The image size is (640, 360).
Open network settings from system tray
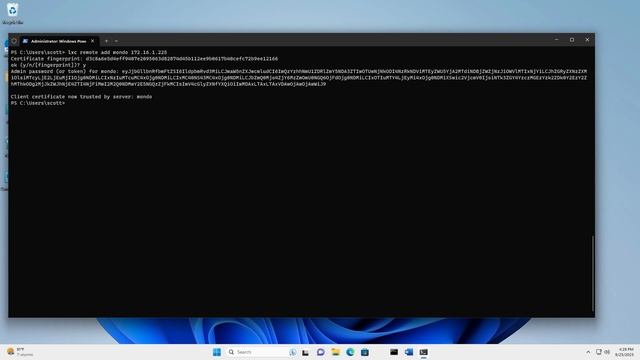[598, 352]
